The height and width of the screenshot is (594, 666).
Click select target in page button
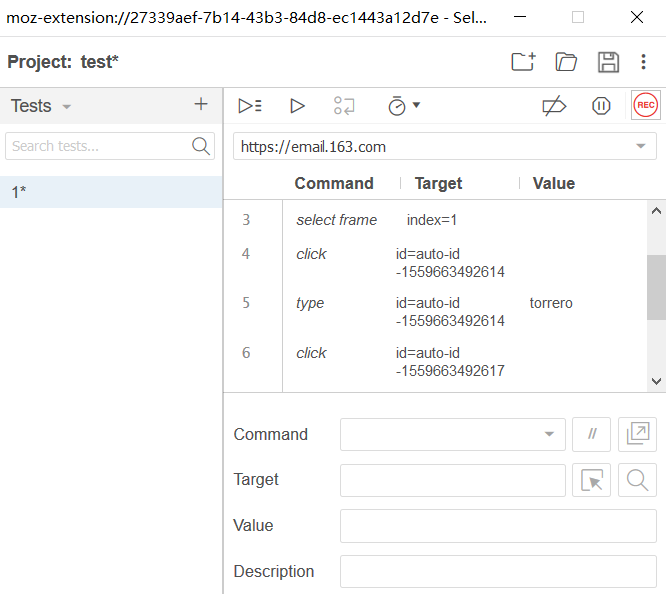(591, 480)
